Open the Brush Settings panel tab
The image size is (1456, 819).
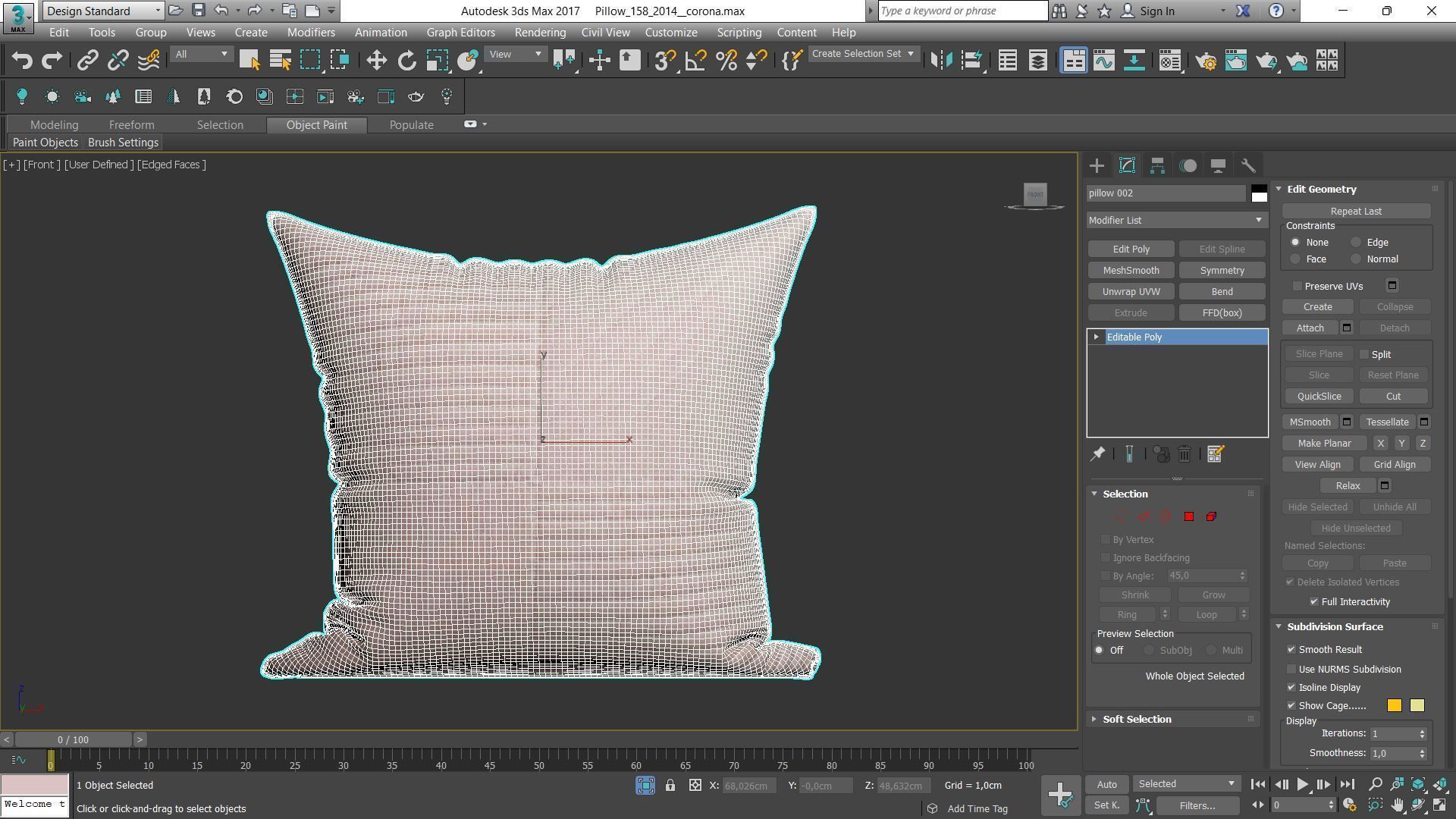(123, 143)
